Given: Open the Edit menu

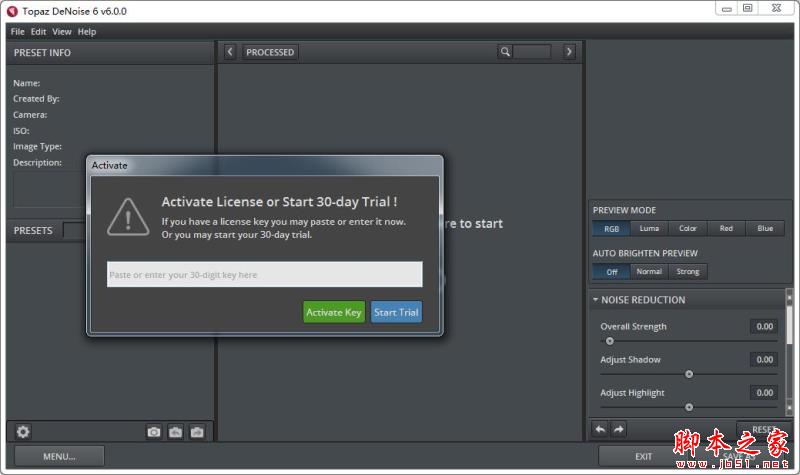Looking at the screenshot, I should [x=38, y=32].
